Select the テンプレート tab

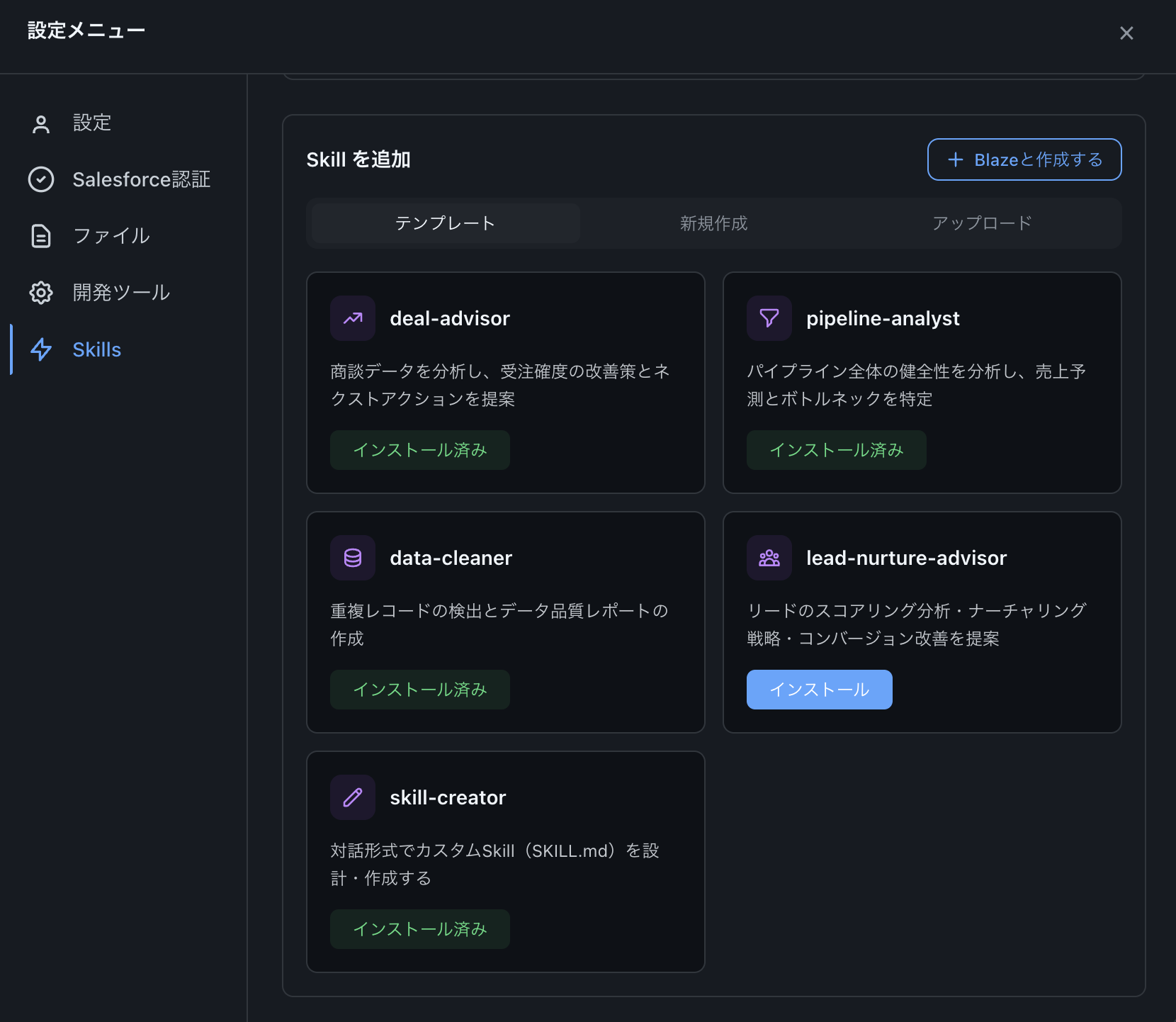click(446, 223)
